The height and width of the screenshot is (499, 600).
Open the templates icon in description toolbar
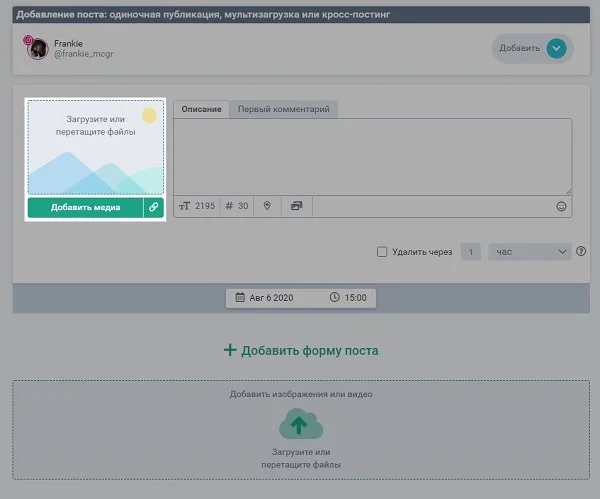(x=296, y=206)
